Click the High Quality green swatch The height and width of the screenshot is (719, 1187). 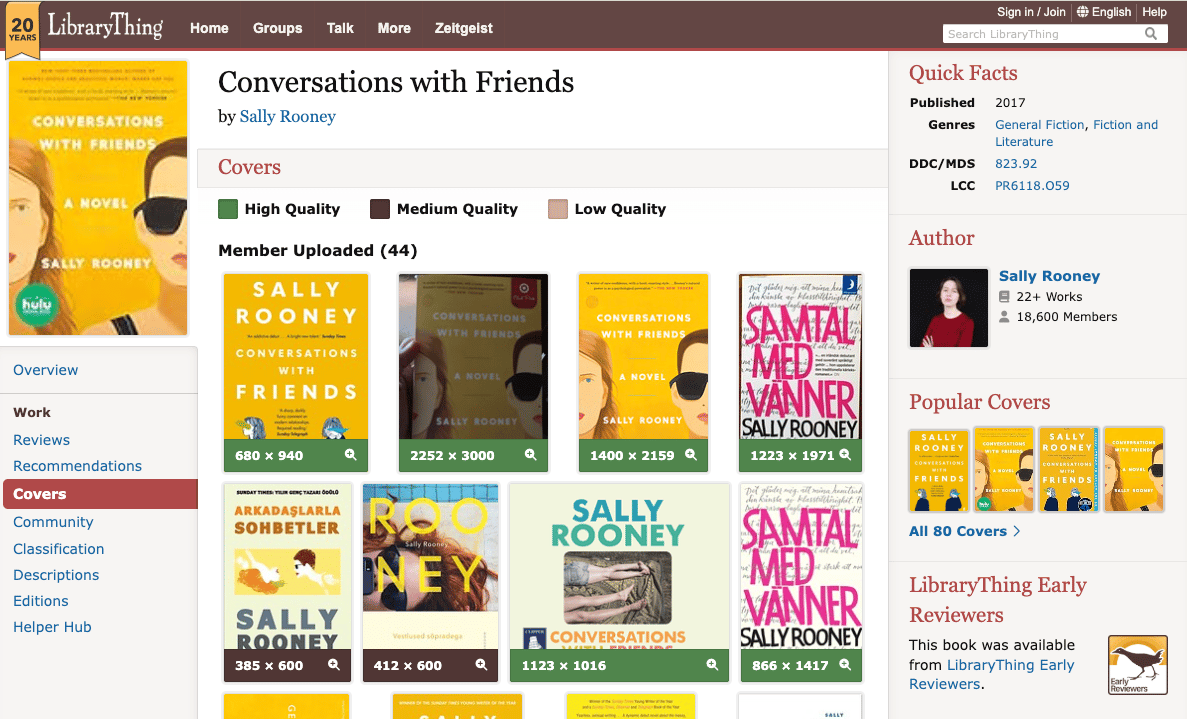tap(228, 209)
